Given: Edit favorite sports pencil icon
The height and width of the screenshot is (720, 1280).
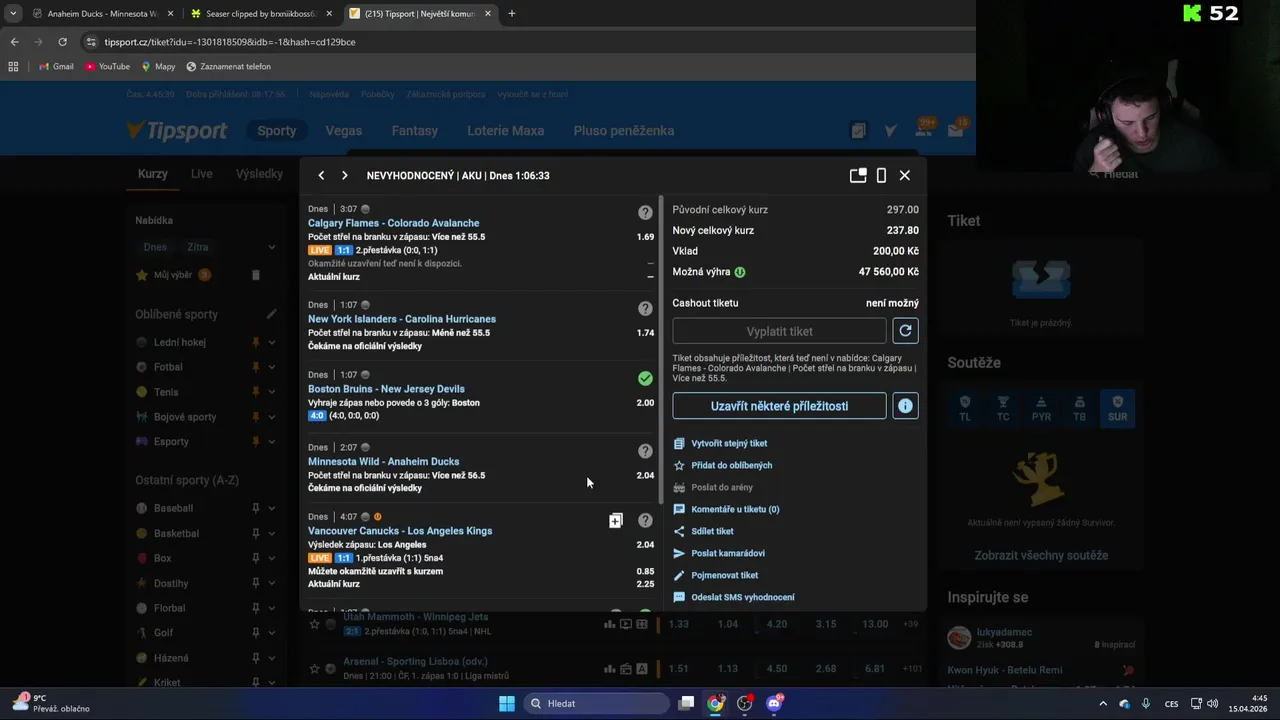Looking at the screenshot, I should [271, 314].
